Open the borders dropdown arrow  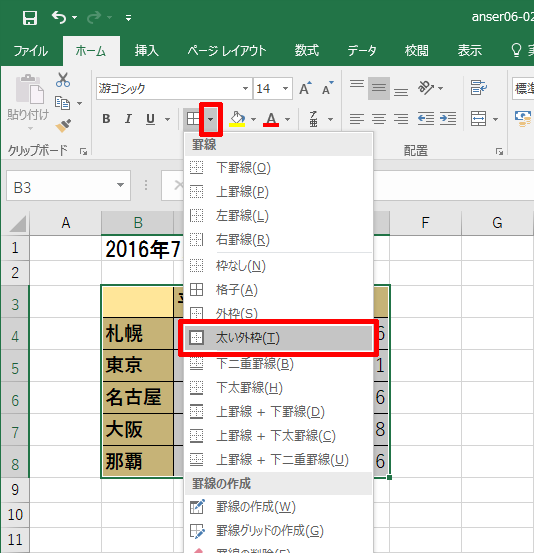tap(211, 119)
